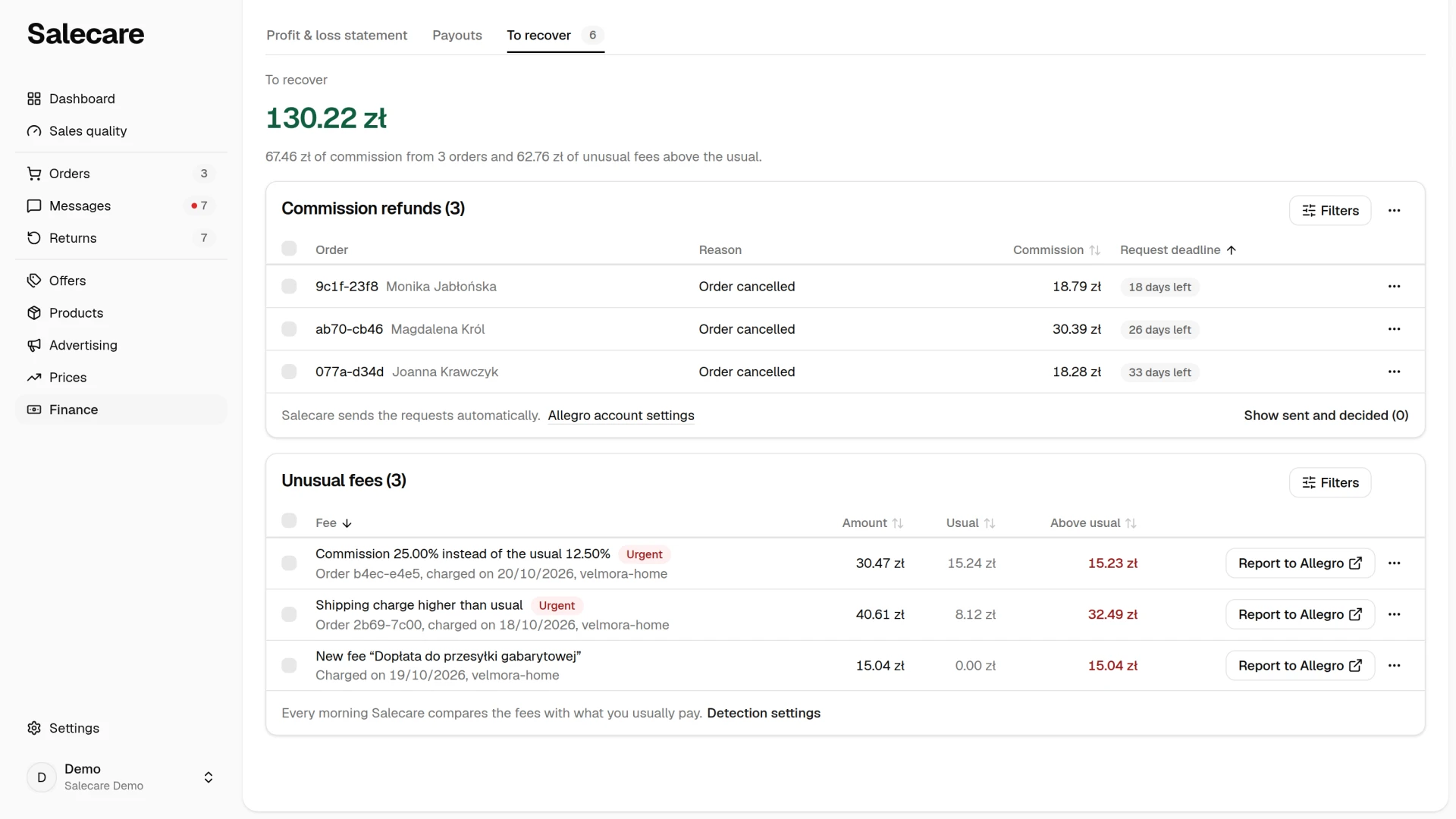The height and width of the screenshot is (819, 1456).
Task: Show sent and decided requests
Action: point(1326,416)
